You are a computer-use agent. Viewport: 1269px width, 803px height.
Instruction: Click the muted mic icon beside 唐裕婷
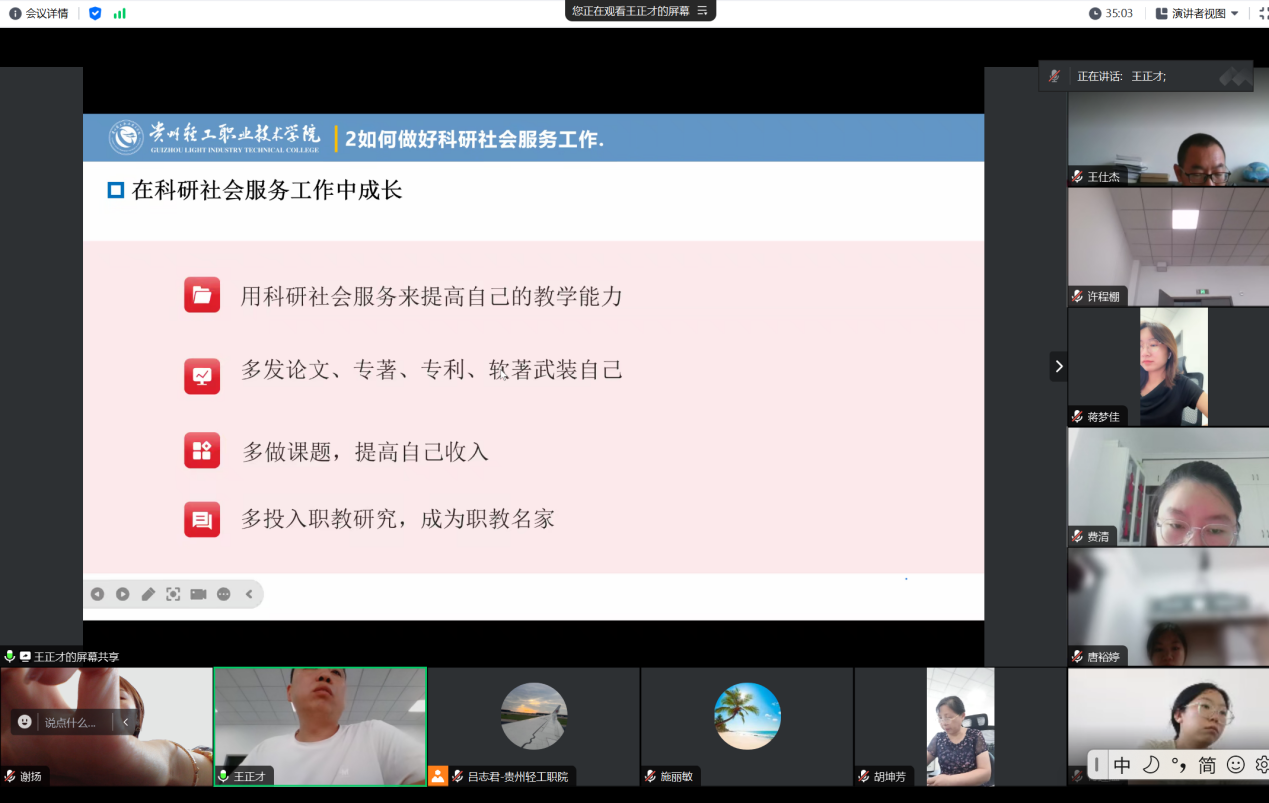[1077, 656]
